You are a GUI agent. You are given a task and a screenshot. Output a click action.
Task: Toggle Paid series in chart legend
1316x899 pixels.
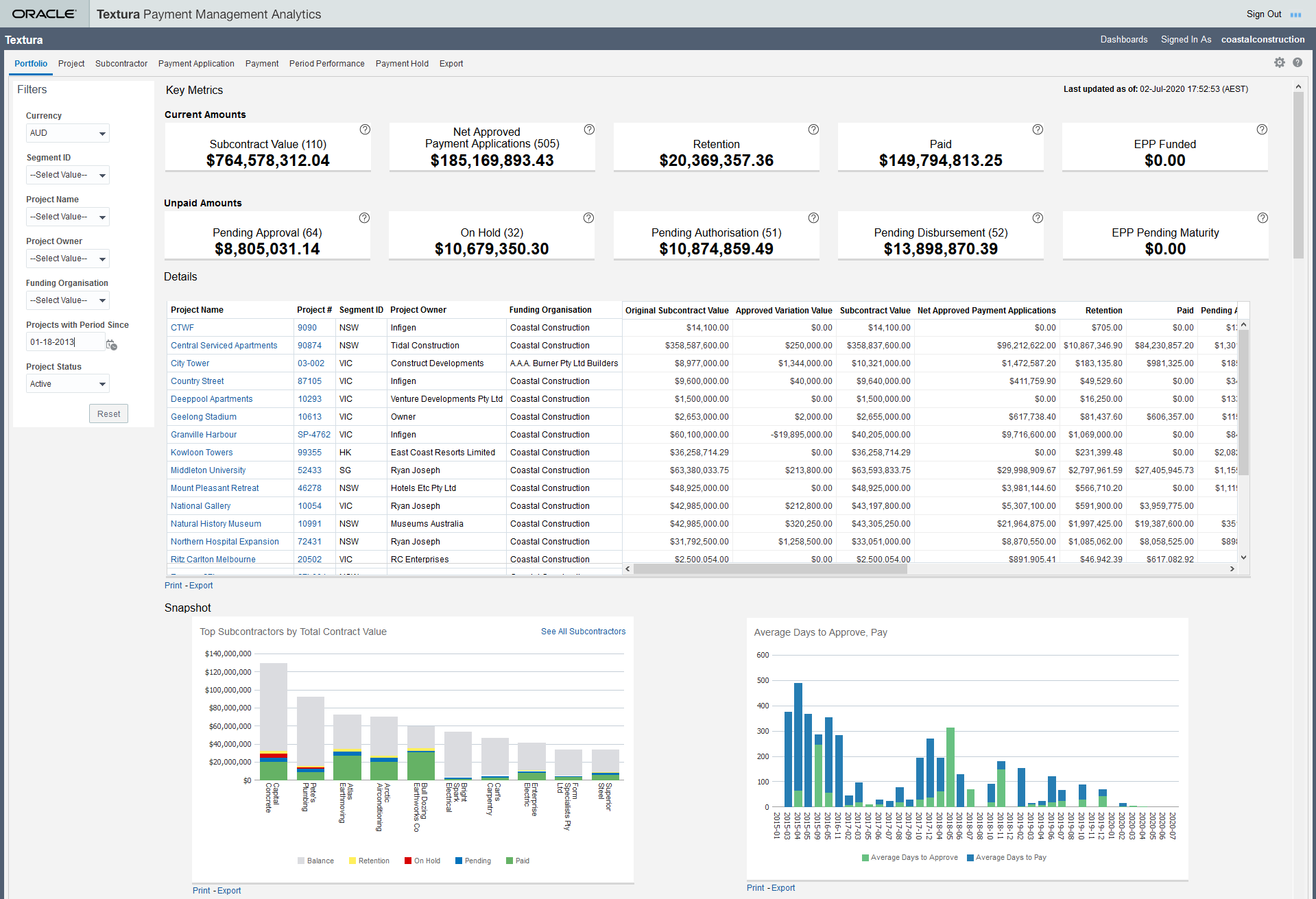[x=518, y=861]
